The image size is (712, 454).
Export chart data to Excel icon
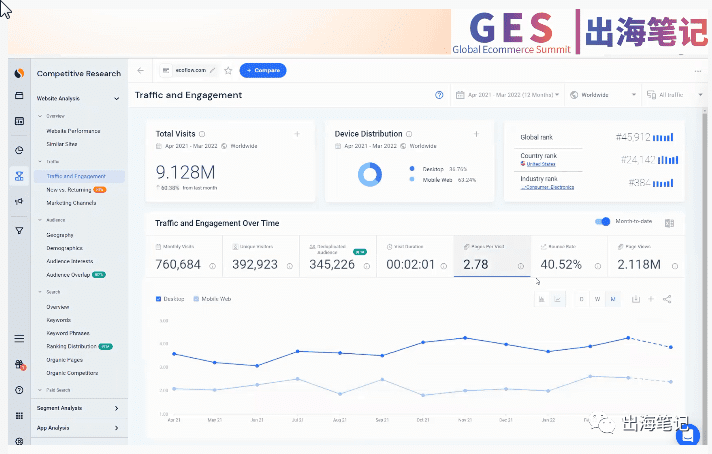coord(669,223)
